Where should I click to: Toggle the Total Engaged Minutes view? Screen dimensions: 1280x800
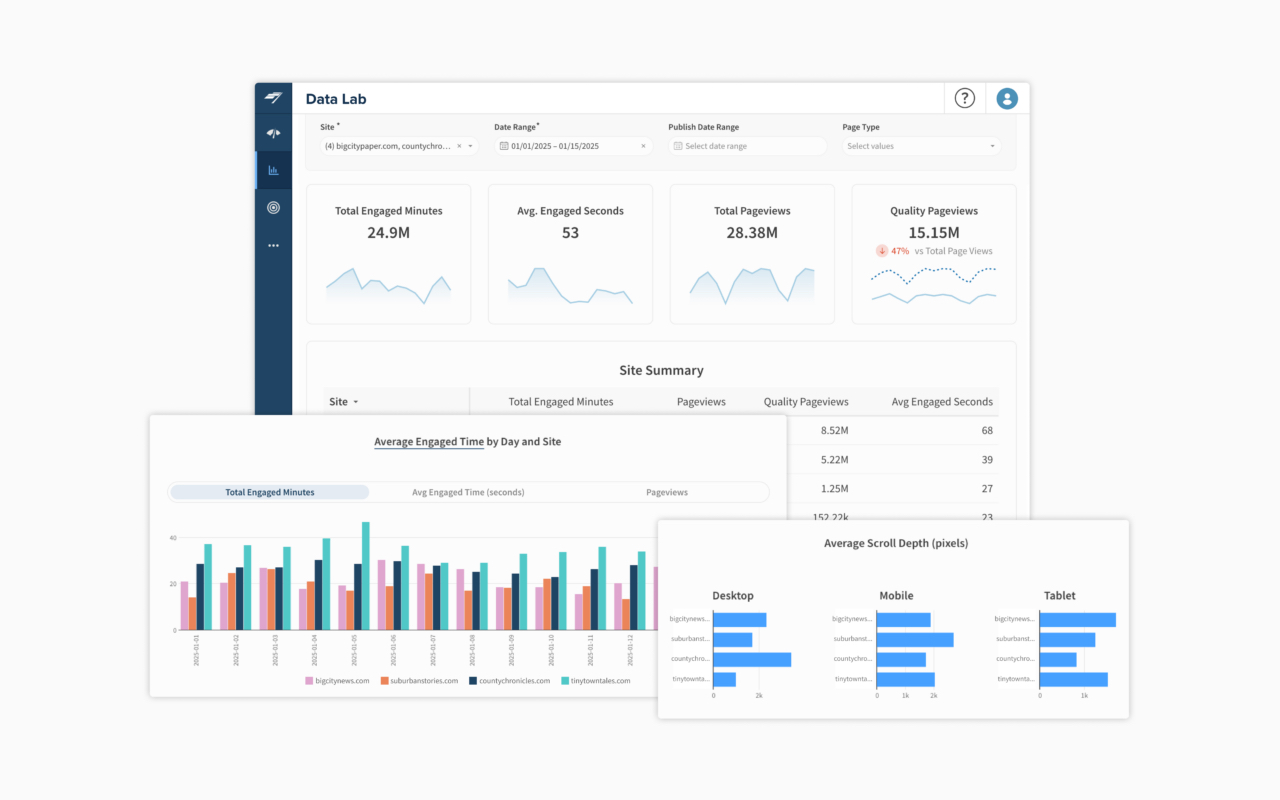(x=269, y=492)
